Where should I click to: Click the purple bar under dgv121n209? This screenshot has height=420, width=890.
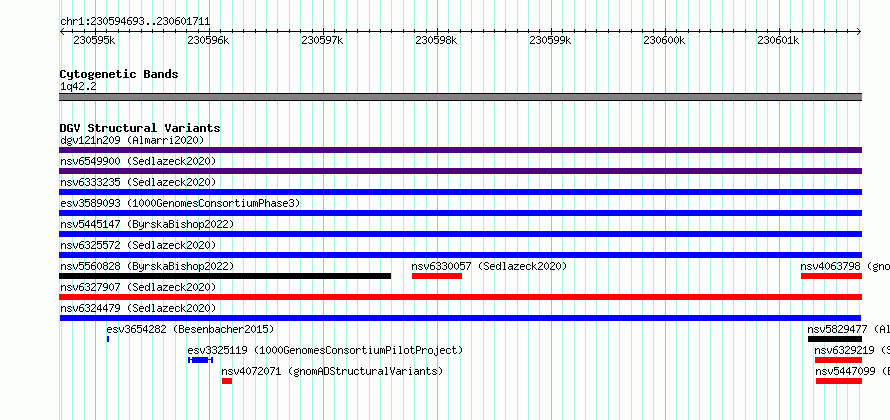click(461, 150)
